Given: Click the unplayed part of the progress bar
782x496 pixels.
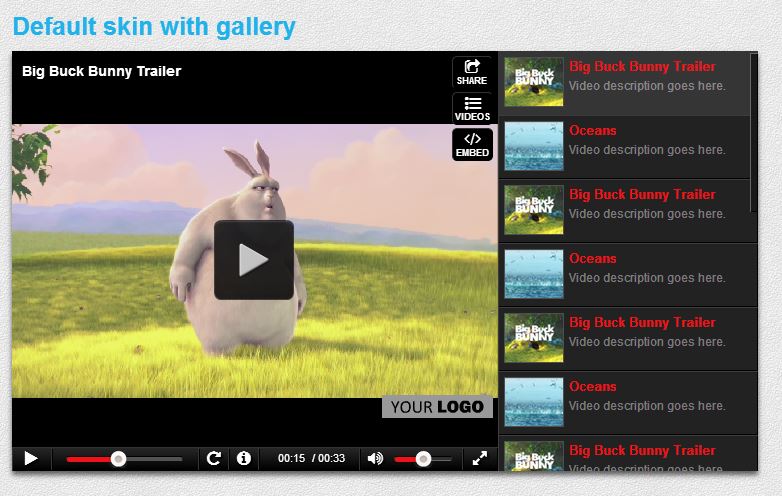Looking at the screenshot, I should [154, 459].
